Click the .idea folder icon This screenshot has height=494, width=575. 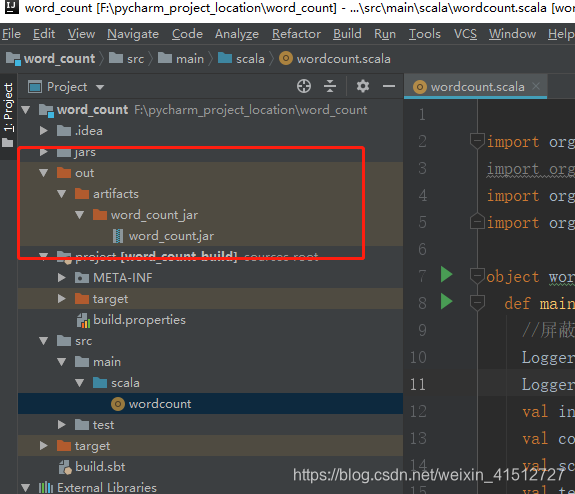(64, 131)
